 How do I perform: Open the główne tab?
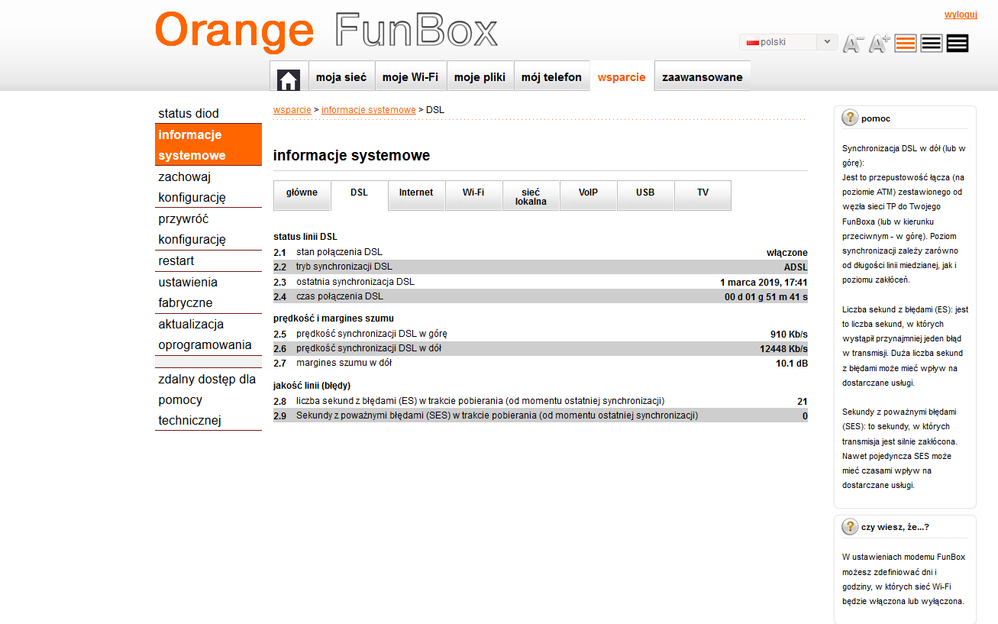tap(302, 192)
